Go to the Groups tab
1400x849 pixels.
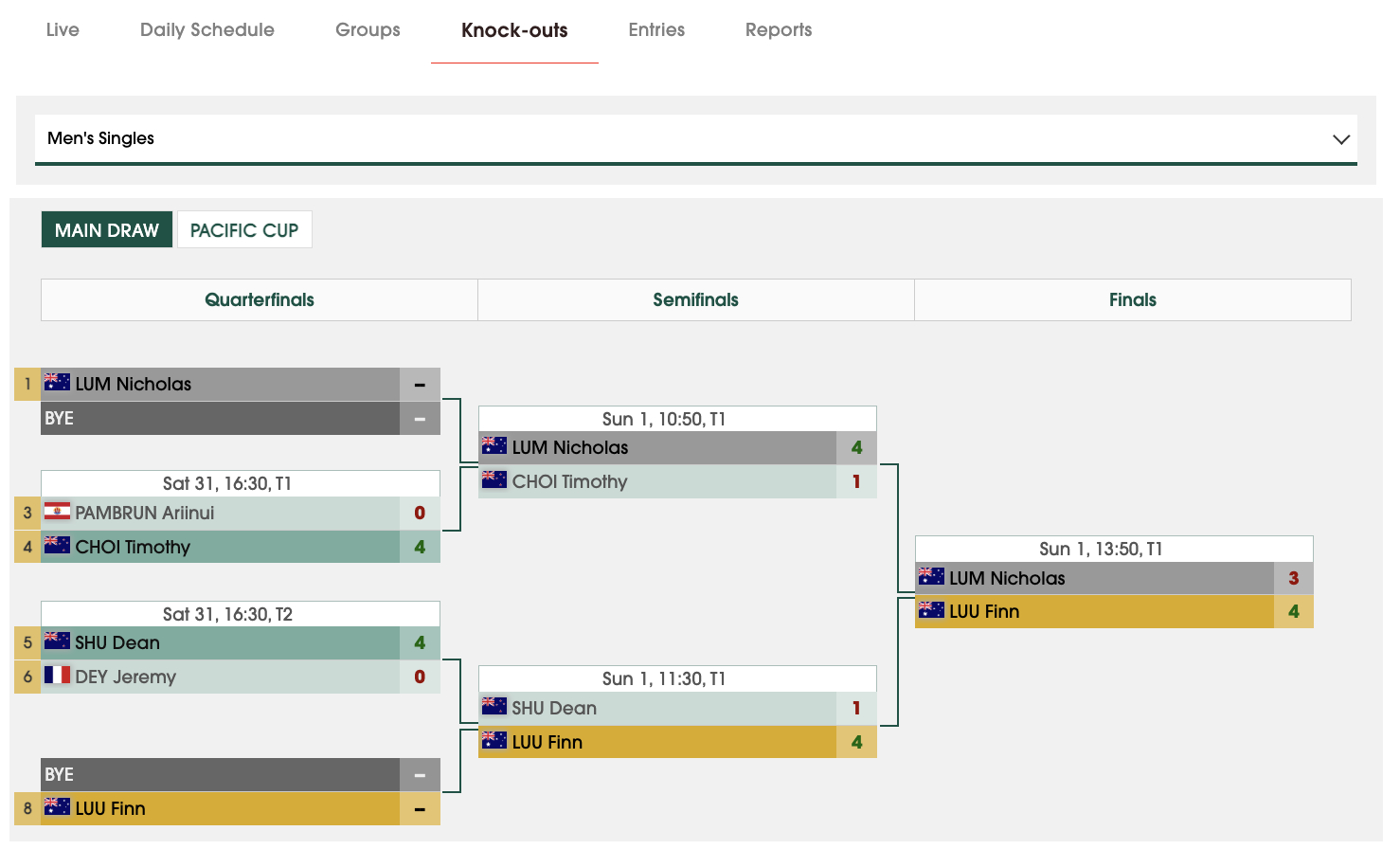[368, 29]
